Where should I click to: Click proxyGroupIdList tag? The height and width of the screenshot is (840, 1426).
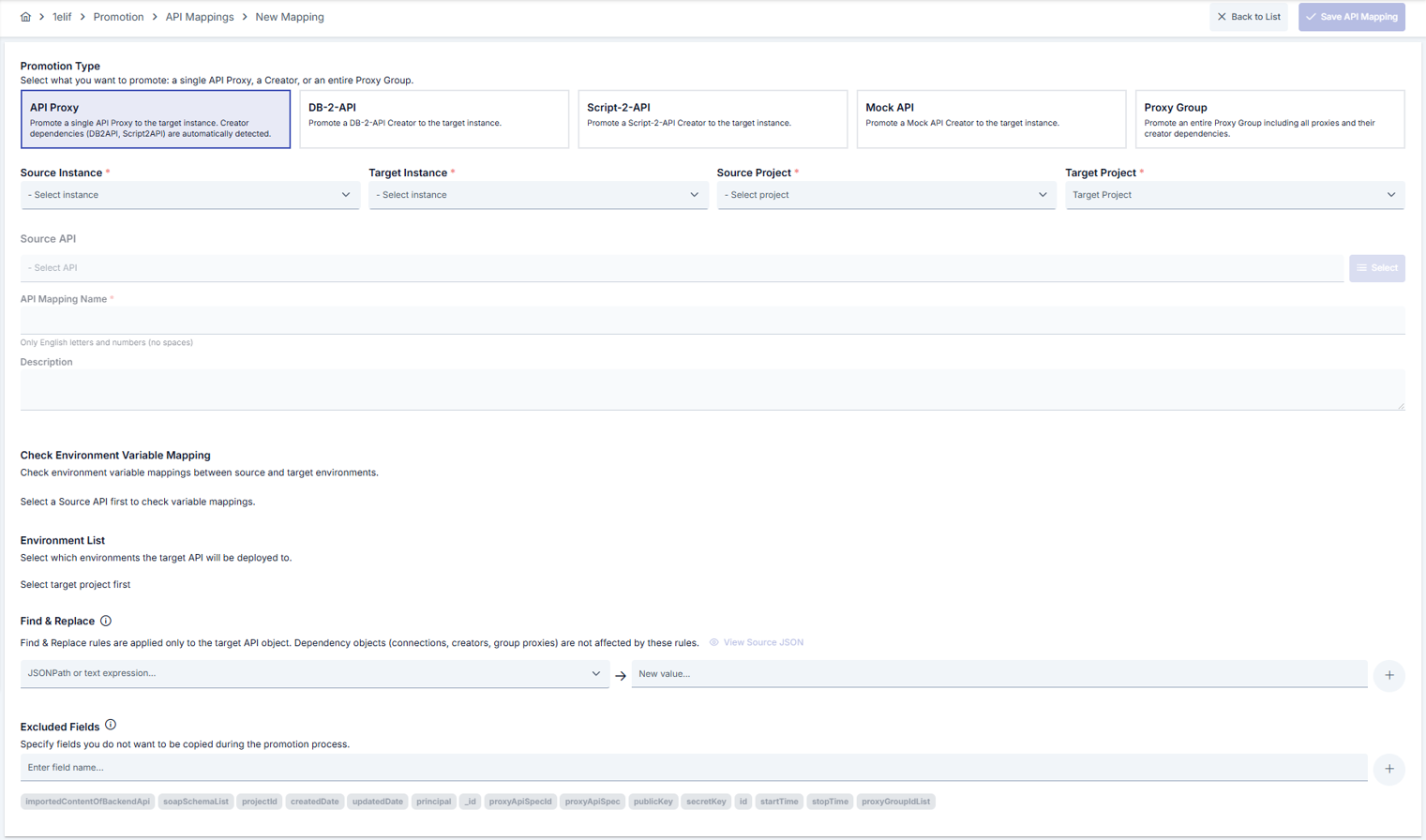[896, 802]
